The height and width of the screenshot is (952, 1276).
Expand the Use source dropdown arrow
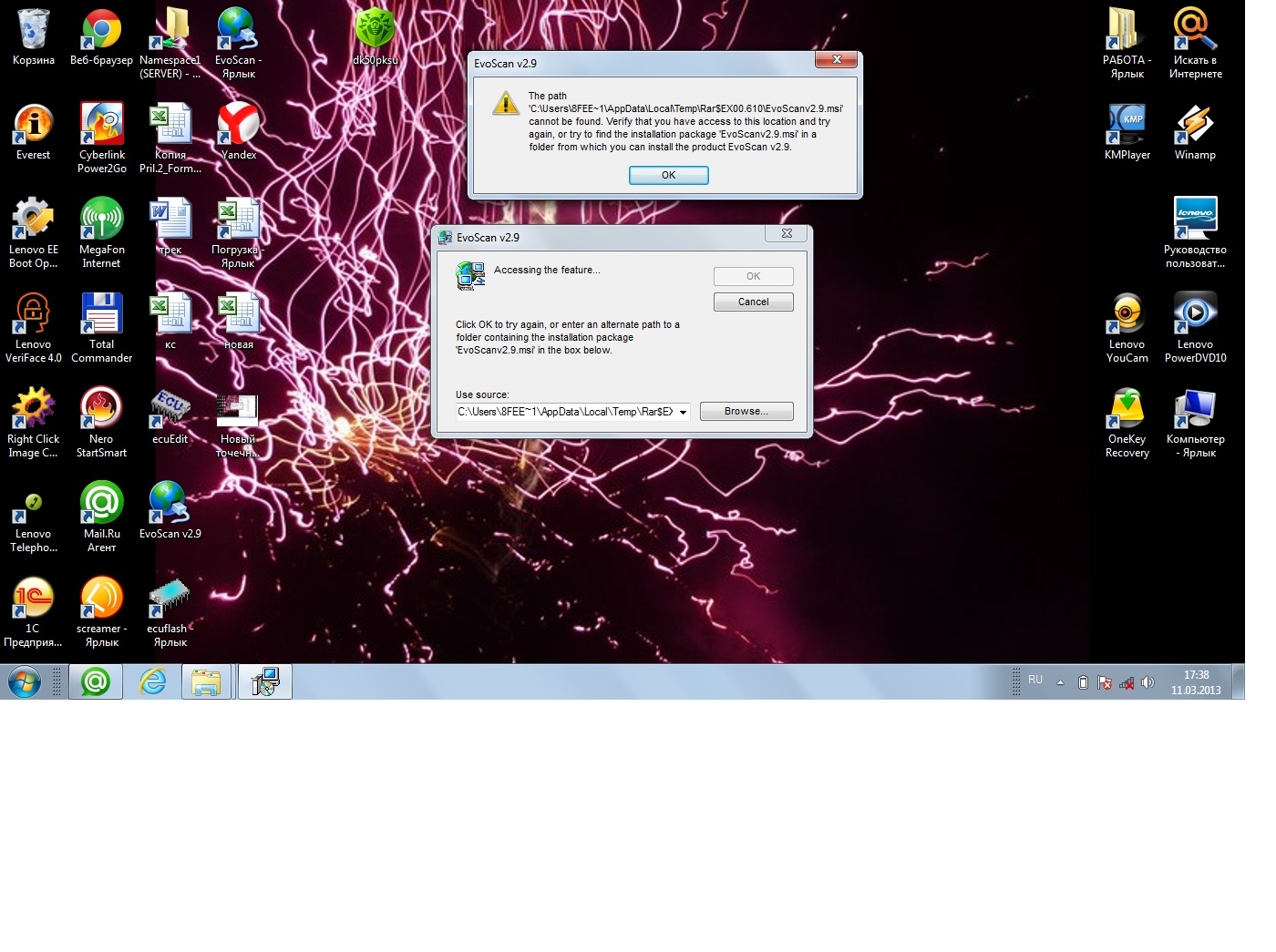(683, 413)
